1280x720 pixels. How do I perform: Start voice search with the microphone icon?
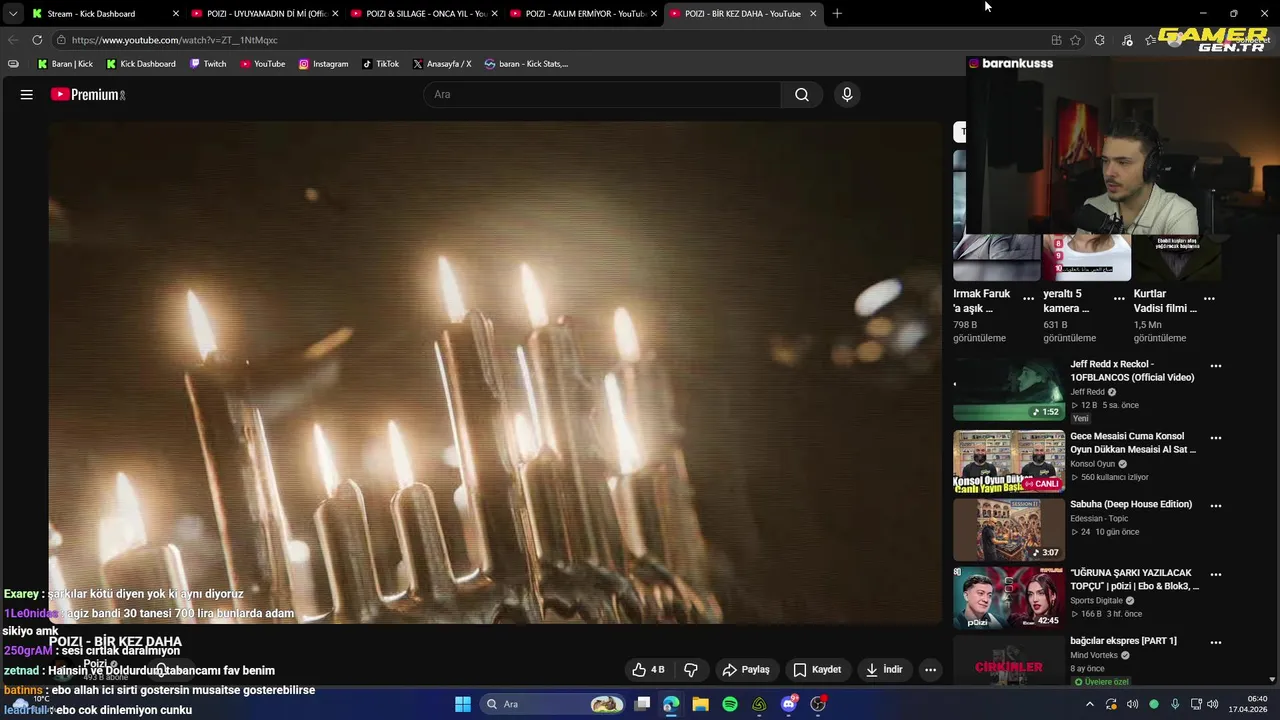pos(847,94)
